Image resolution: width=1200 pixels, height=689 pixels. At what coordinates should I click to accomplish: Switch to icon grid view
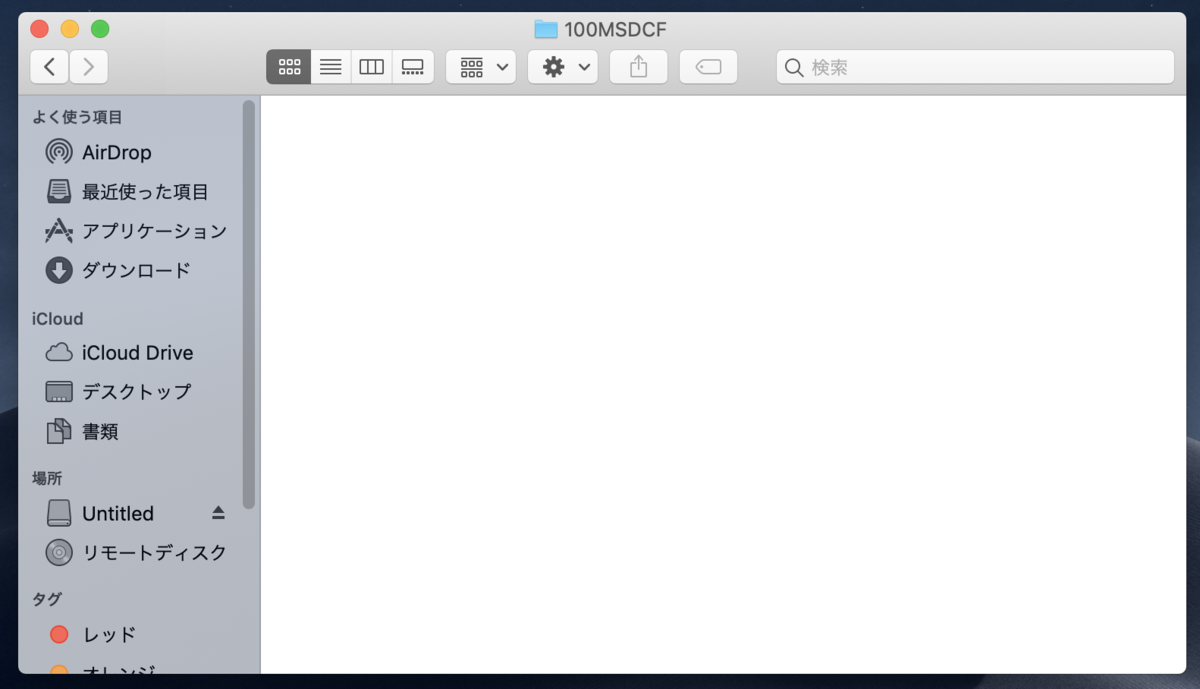(289, 67)
